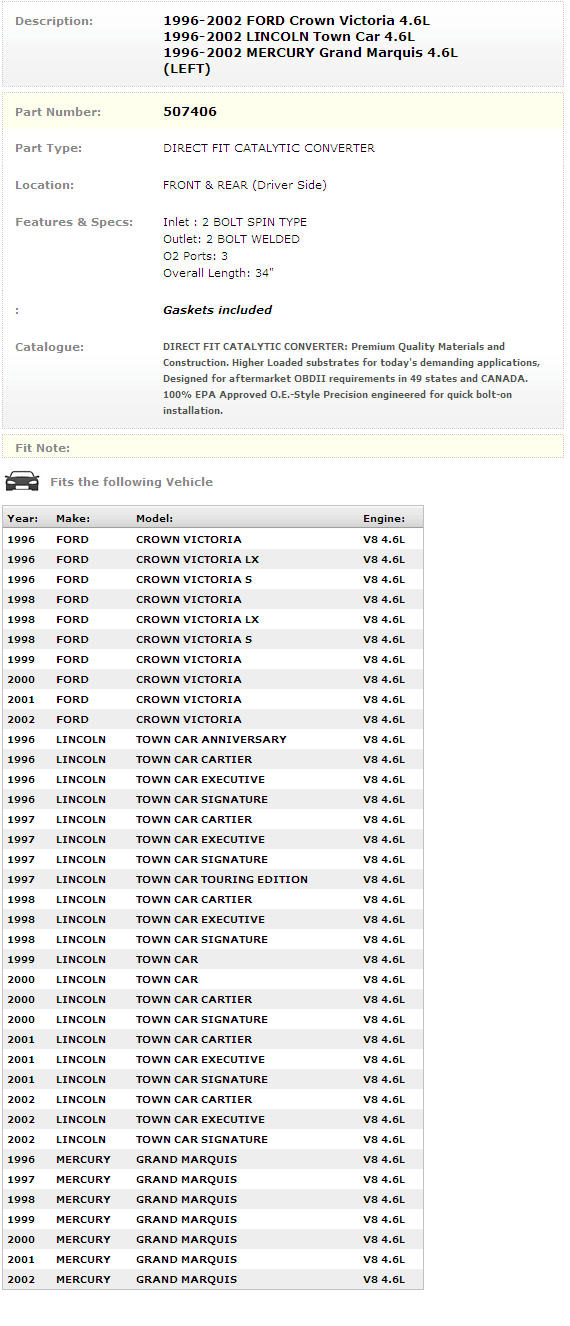Click the Engine column header
The height and width of the screenshot is (1326, 570).
point(384,519)
